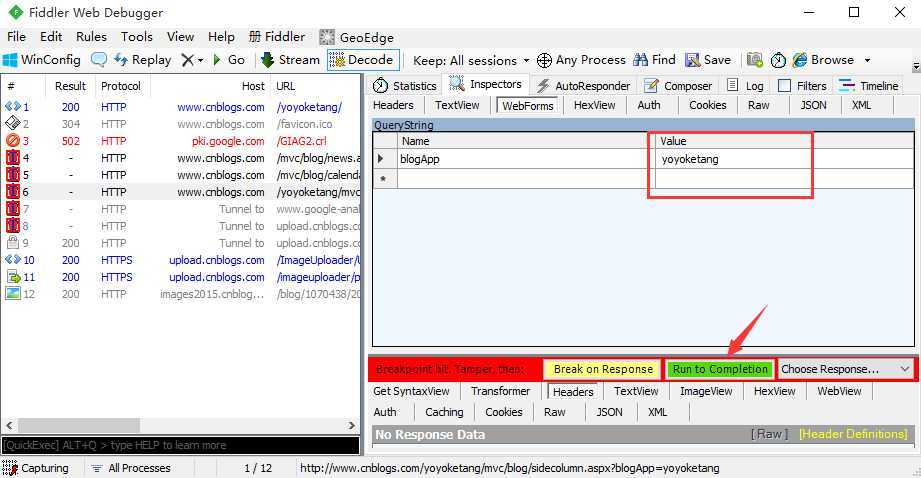This screenshot has height=478, width=921.
Task: Click the GeoEdge menu item
Action: (356, 37)
